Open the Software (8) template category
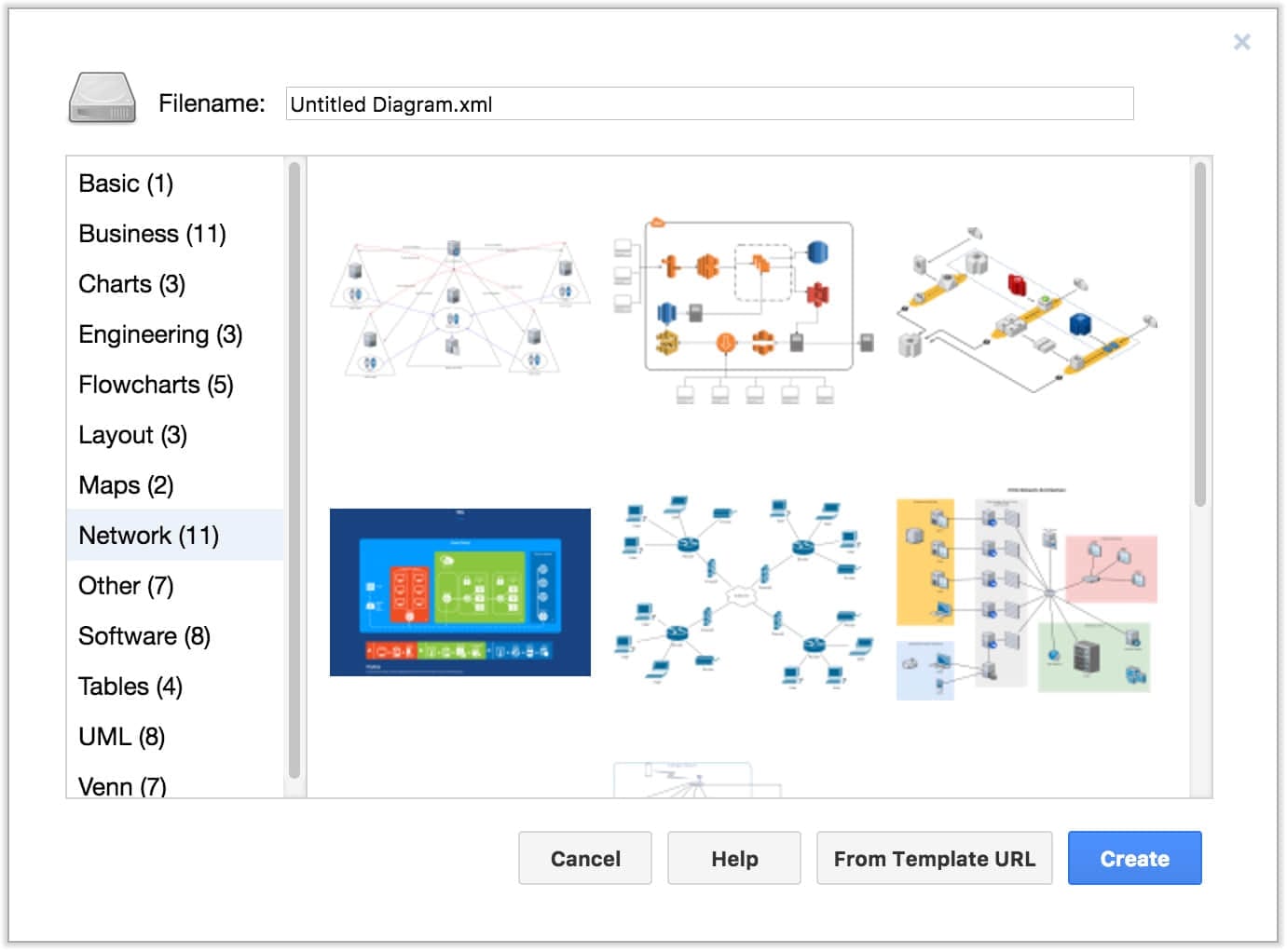This screenshot has height=952, width=1287. pos(144,636)
